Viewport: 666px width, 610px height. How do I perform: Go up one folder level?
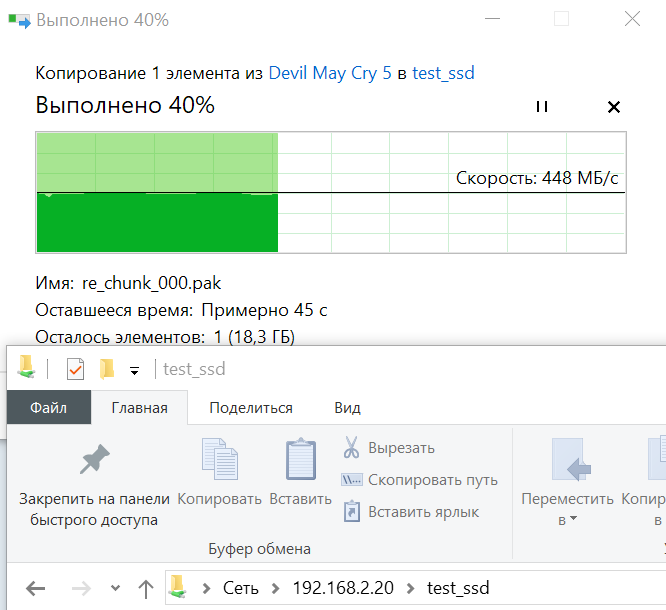(x=146, y=589)
